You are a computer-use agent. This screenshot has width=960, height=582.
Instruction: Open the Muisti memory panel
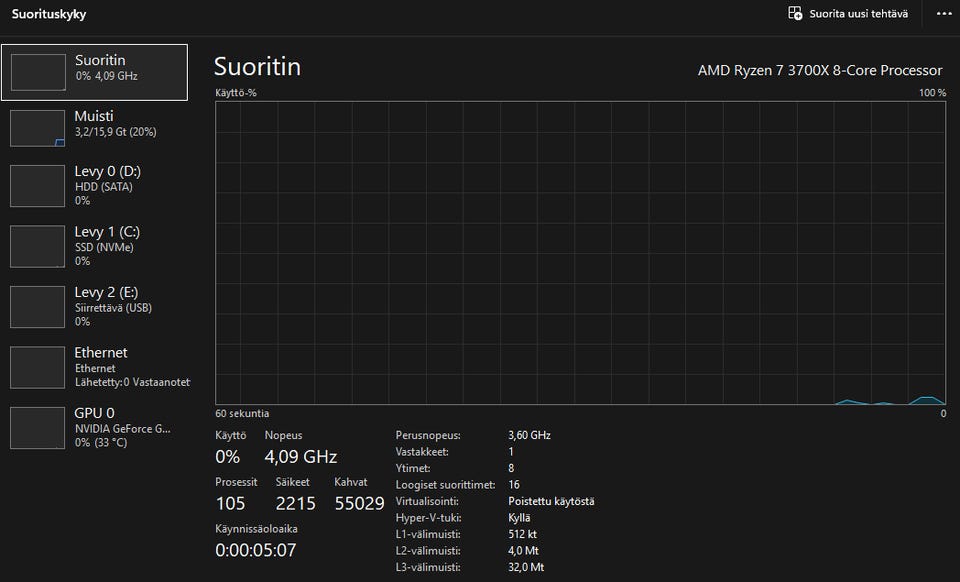94,128
